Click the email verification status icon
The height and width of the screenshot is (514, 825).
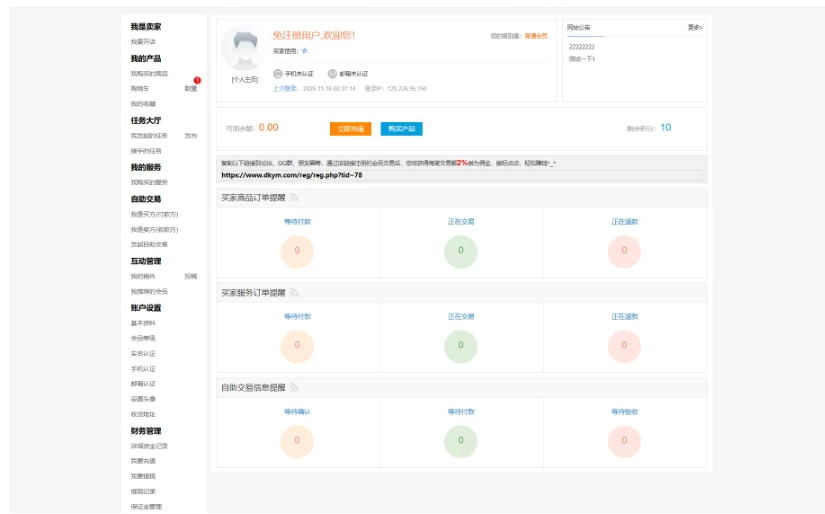coord(332,74)
